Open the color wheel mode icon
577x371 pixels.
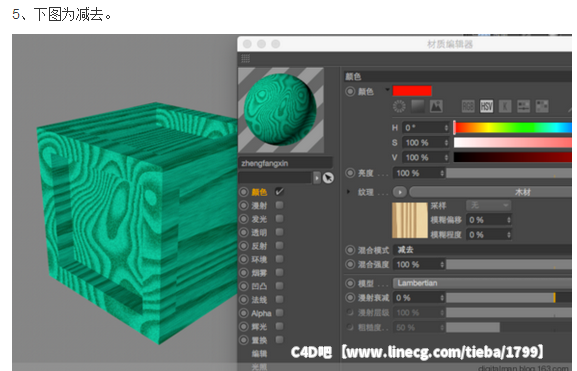(x=399, y=106)
